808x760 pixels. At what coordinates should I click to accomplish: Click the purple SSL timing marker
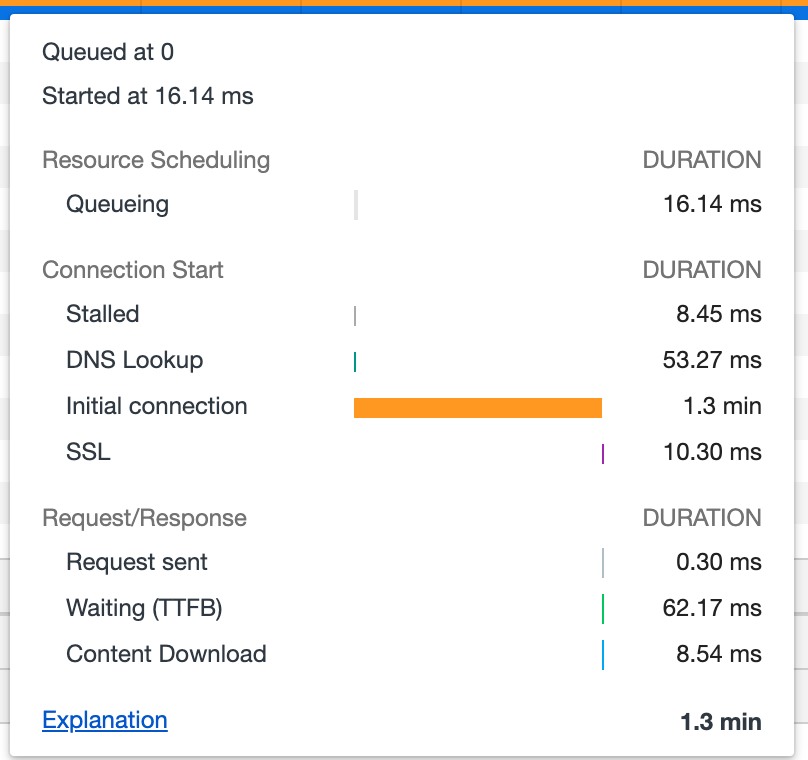(603, 453)
